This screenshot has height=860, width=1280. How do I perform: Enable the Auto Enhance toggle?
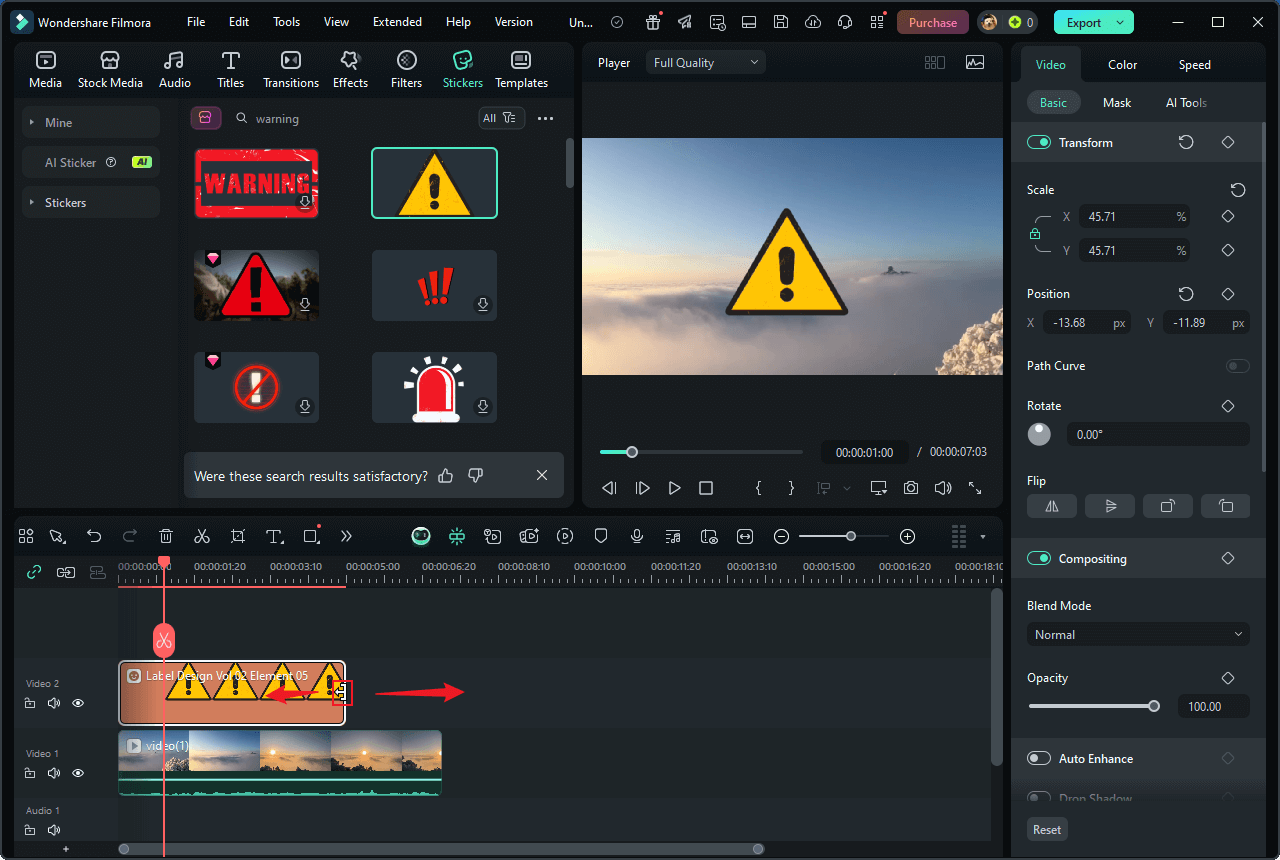click(1038, 758)
